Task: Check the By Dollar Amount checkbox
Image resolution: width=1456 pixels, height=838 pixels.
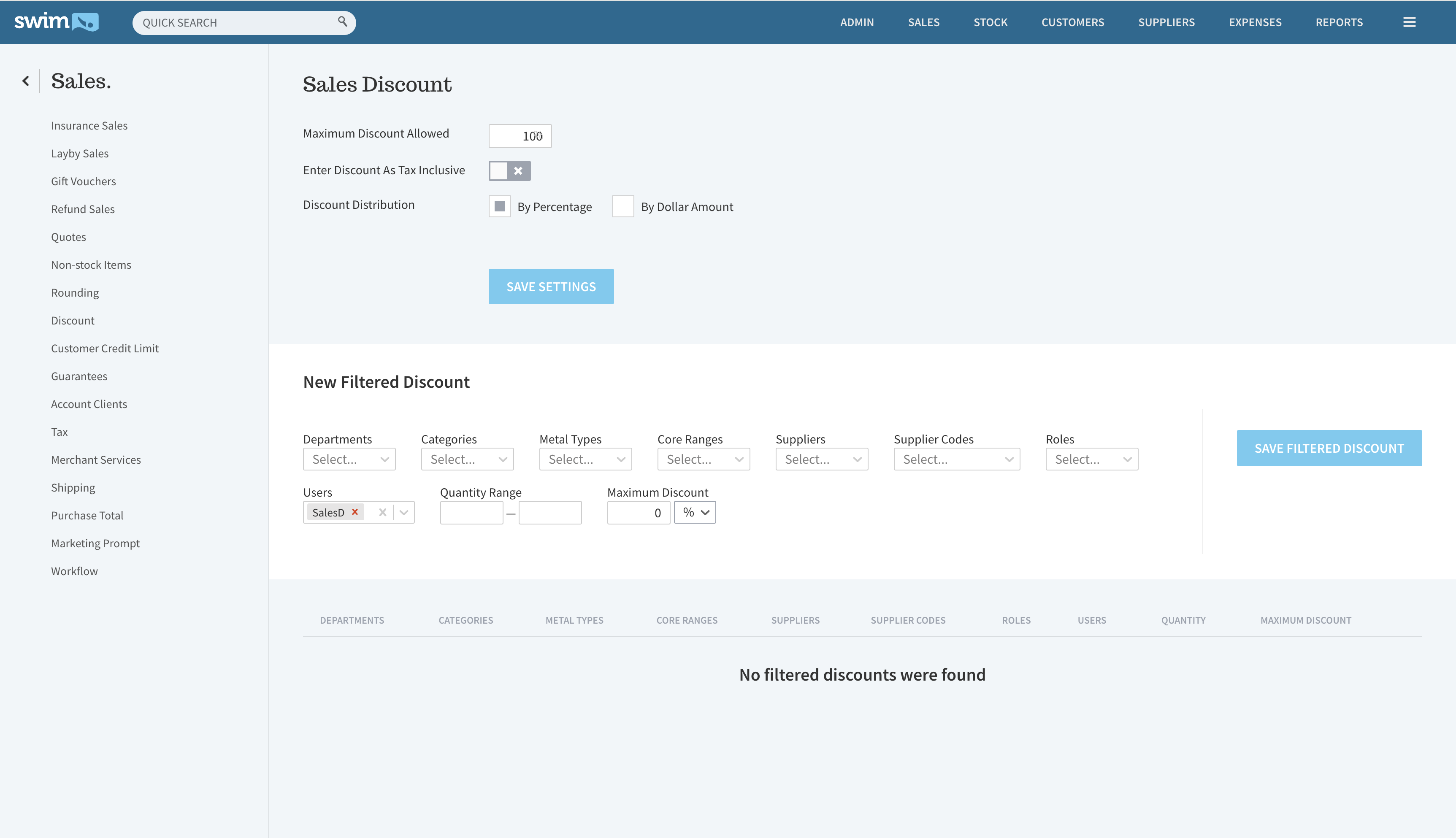Action: coord(622,206)
